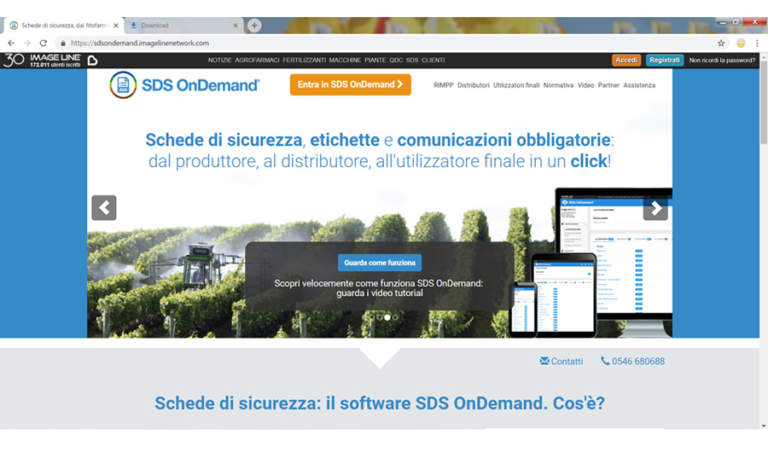The width and height of the screenshot is (768, 452).
Task: Click the Contatti envelope link
Action: coord(561,361)
